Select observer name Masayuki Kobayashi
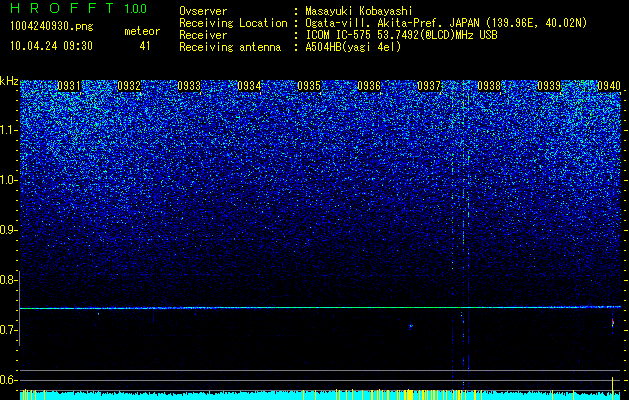This screenshot has width=629, height=400. click(x=359, y=11)
